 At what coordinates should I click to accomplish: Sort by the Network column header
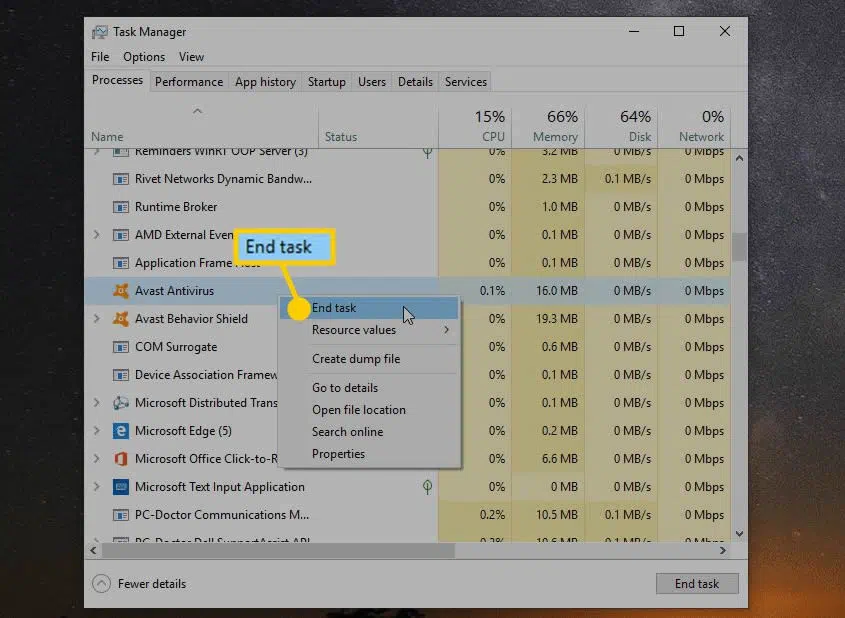[695, 127]
